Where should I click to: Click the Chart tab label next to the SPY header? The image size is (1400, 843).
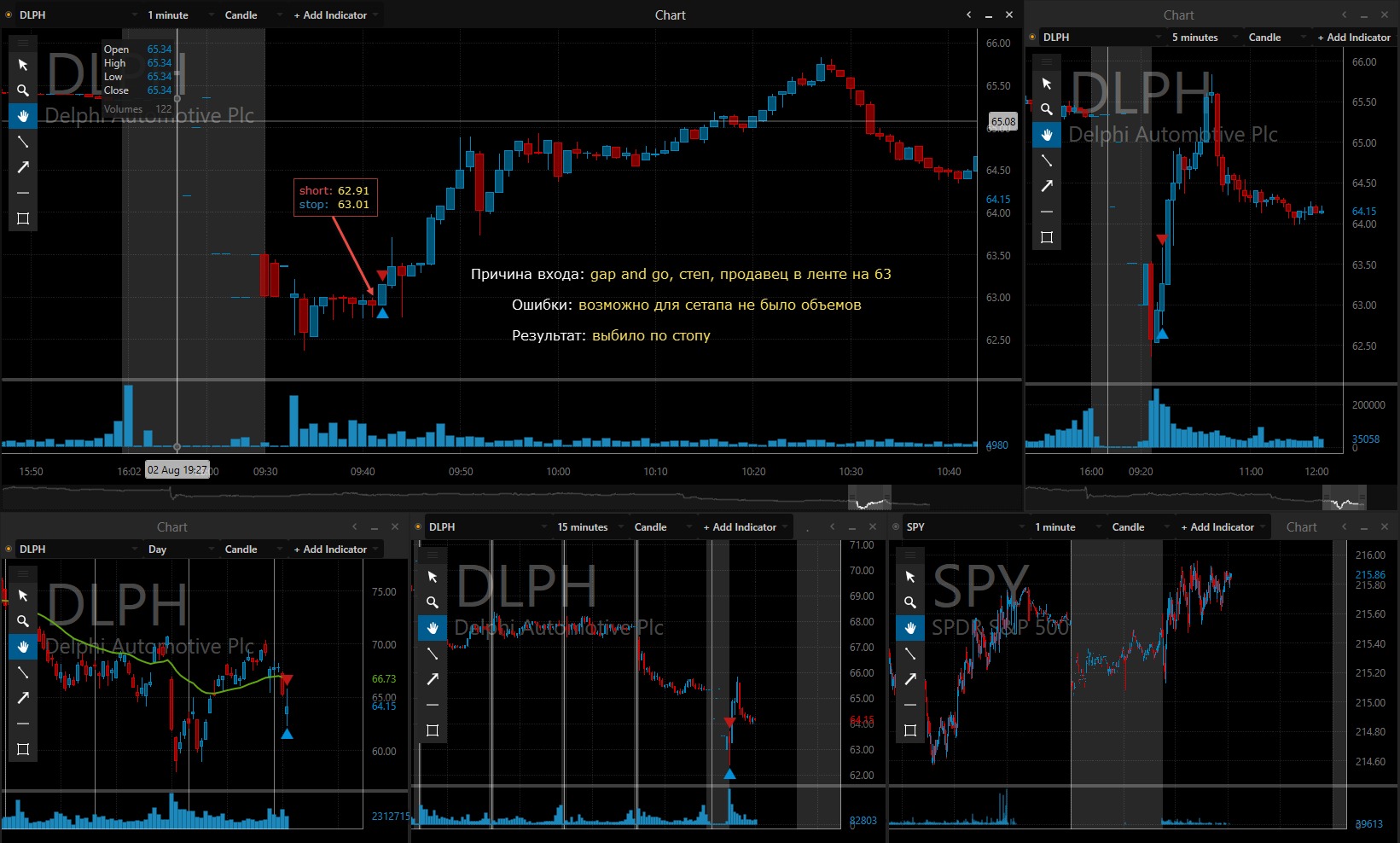click(1302, 527)
